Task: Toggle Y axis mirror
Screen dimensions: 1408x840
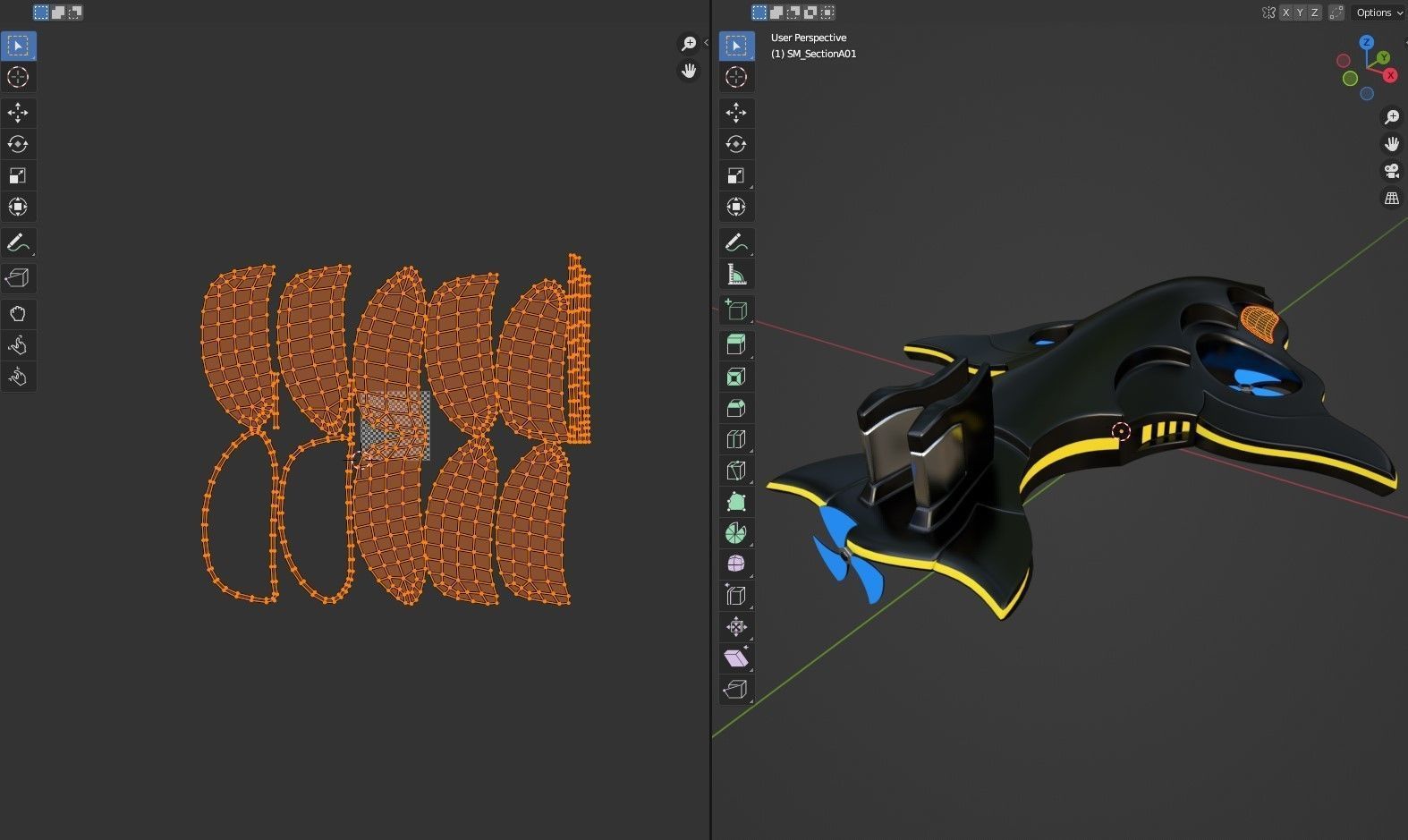Action: pyautogui.click(x=1301, y=13)
